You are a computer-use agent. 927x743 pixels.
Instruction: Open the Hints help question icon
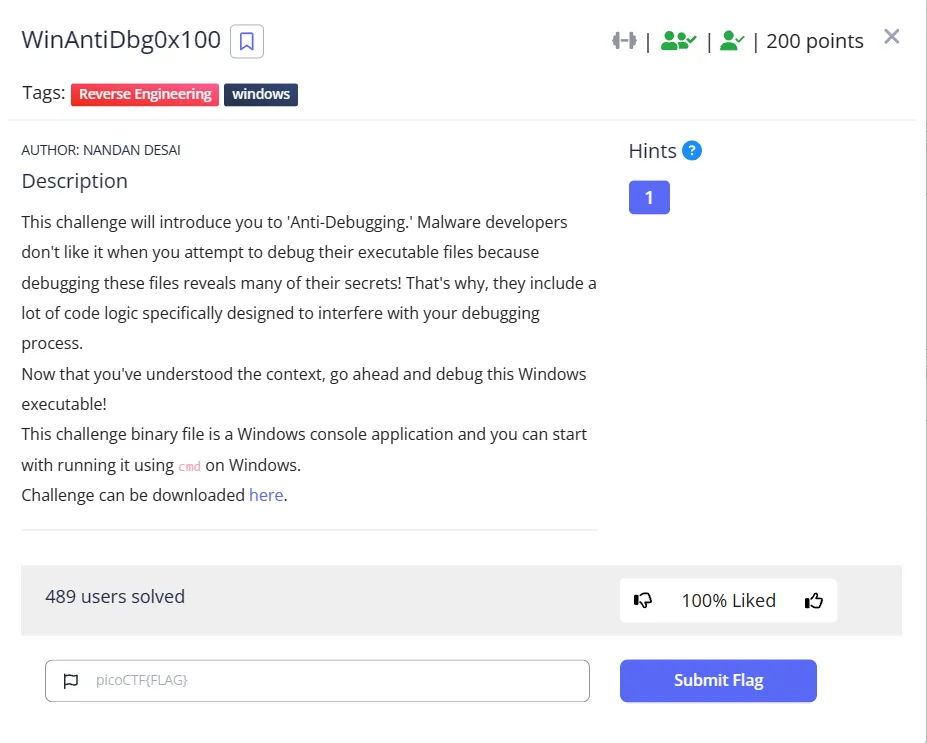[x=692, y=151]
